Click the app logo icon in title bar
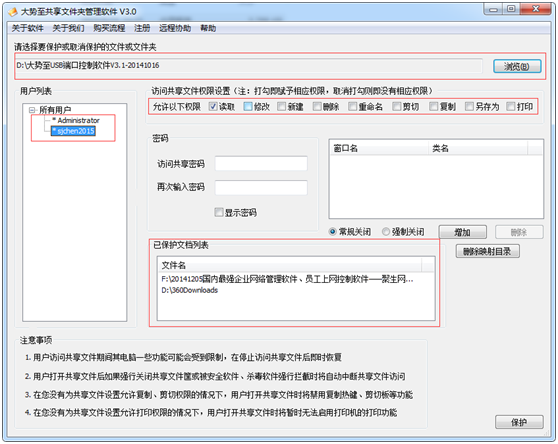The width and height of the screenshot is (558, 444). click(13, 12)
